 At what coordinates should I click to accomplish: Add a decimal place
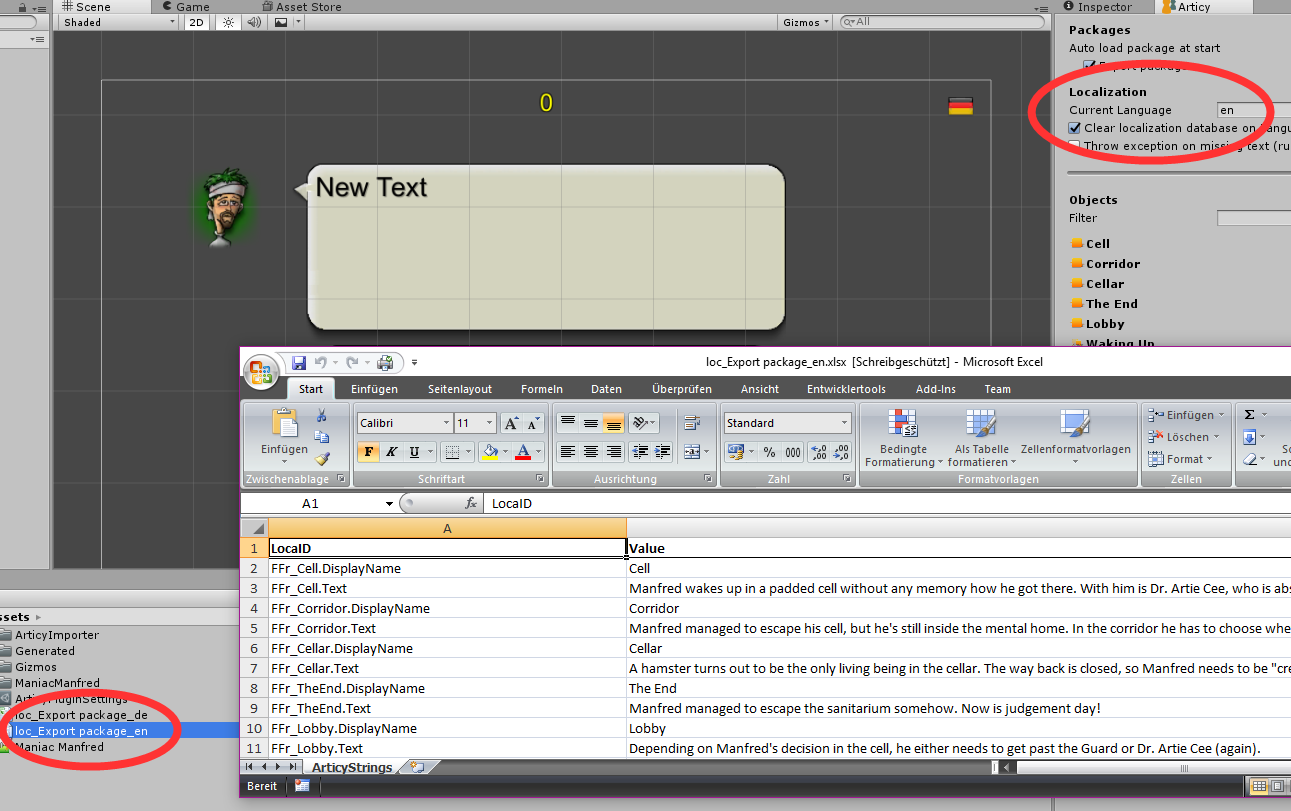click(x=820, y=452)
